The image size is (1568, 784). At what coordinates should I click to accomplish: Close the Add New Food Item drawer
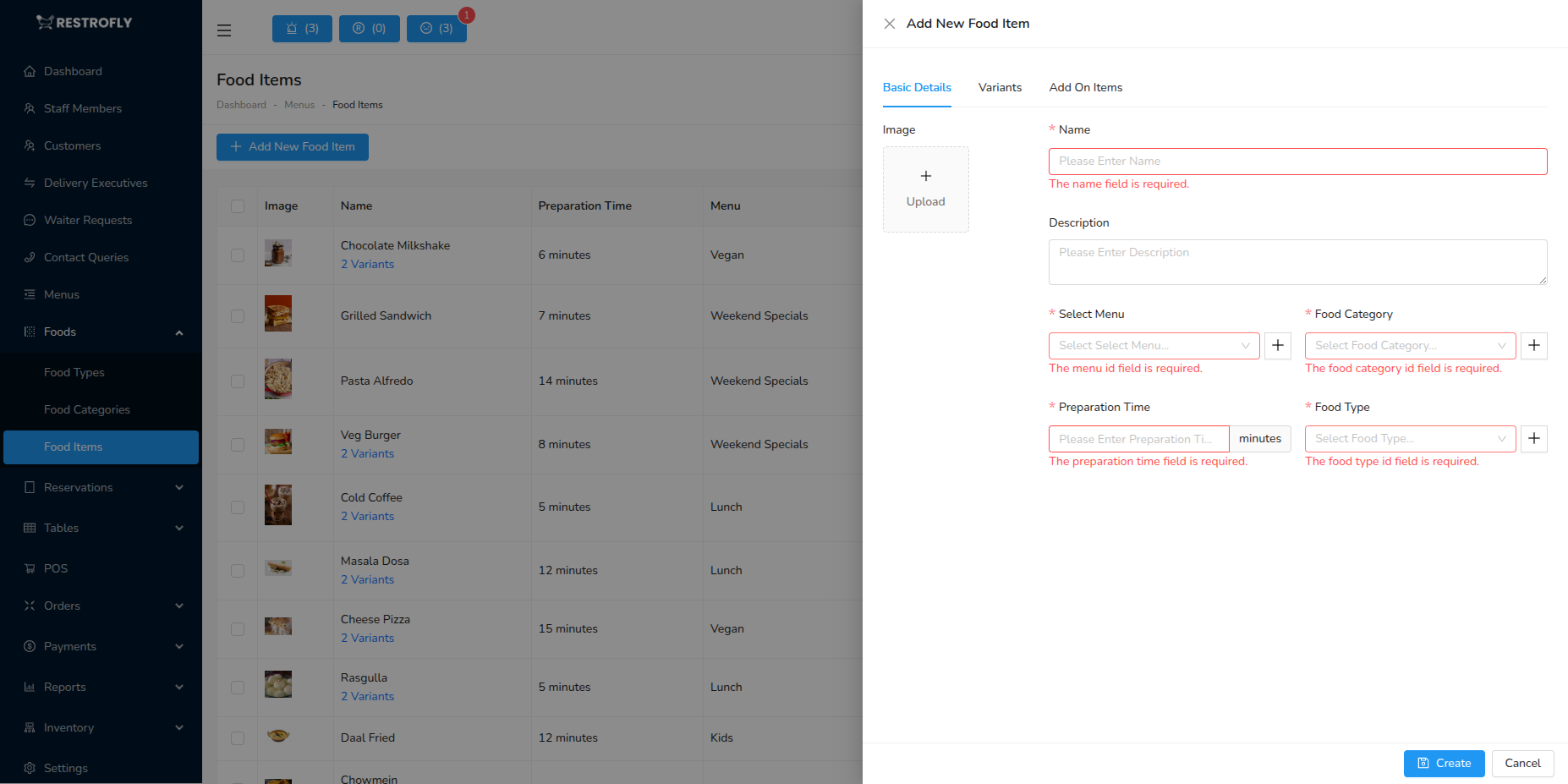(889, 24)
